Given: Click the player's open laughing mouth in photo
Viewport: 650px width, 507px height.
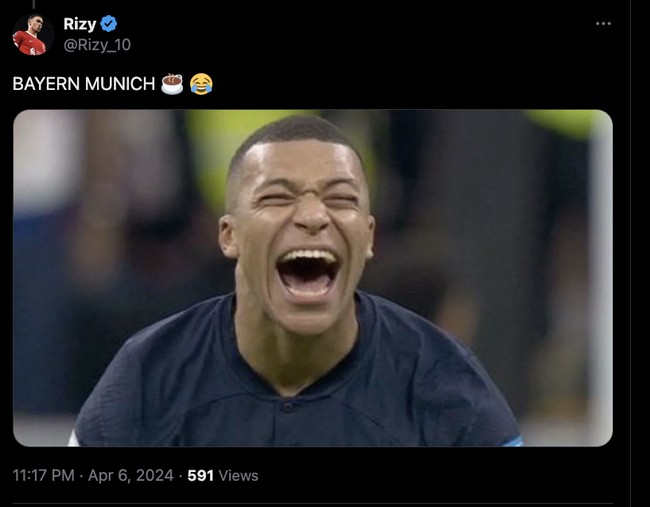Looking at the screenshot, I should tap(307, 271).
